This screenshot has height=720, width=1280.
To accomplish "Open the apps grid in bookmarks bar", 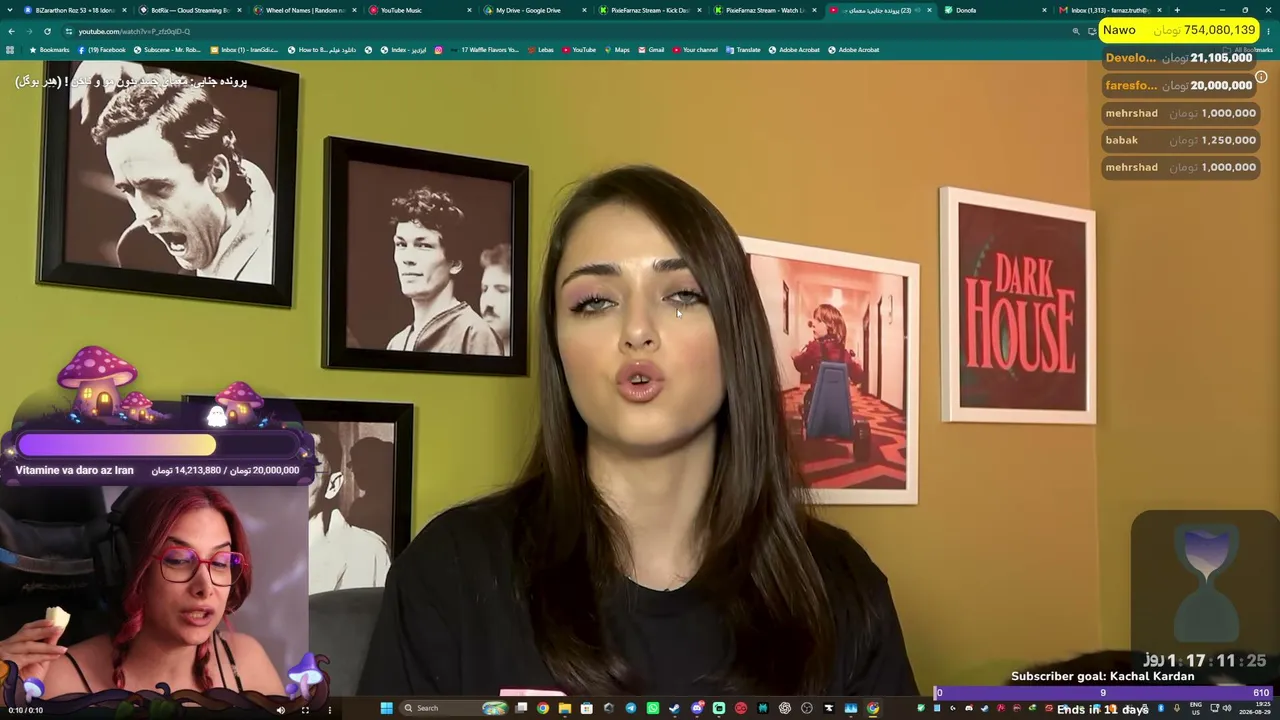I will (10, 50).
